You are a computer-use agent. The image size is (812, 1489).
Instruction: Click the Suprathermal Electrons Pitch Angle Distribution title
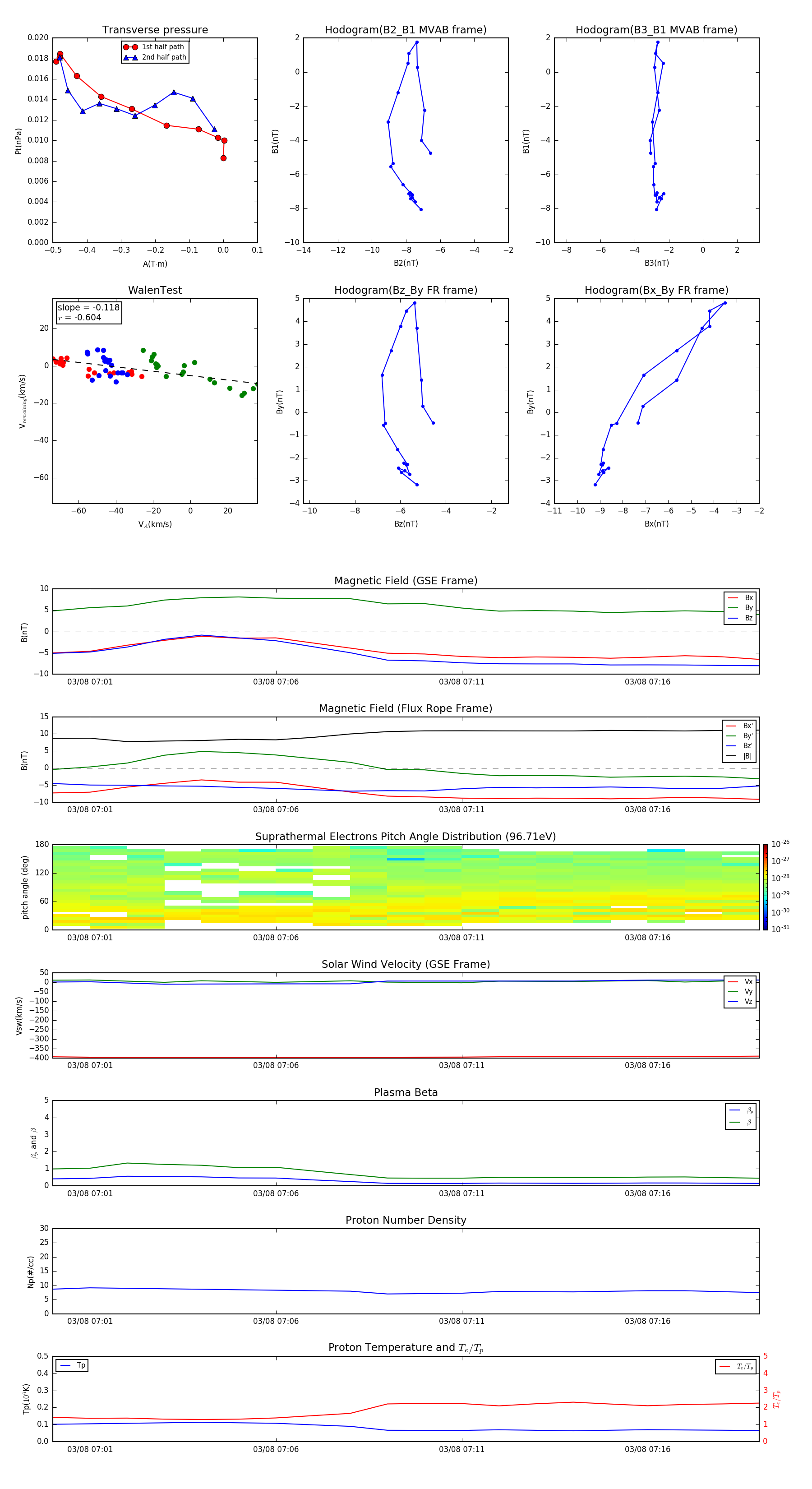(406, 837)
